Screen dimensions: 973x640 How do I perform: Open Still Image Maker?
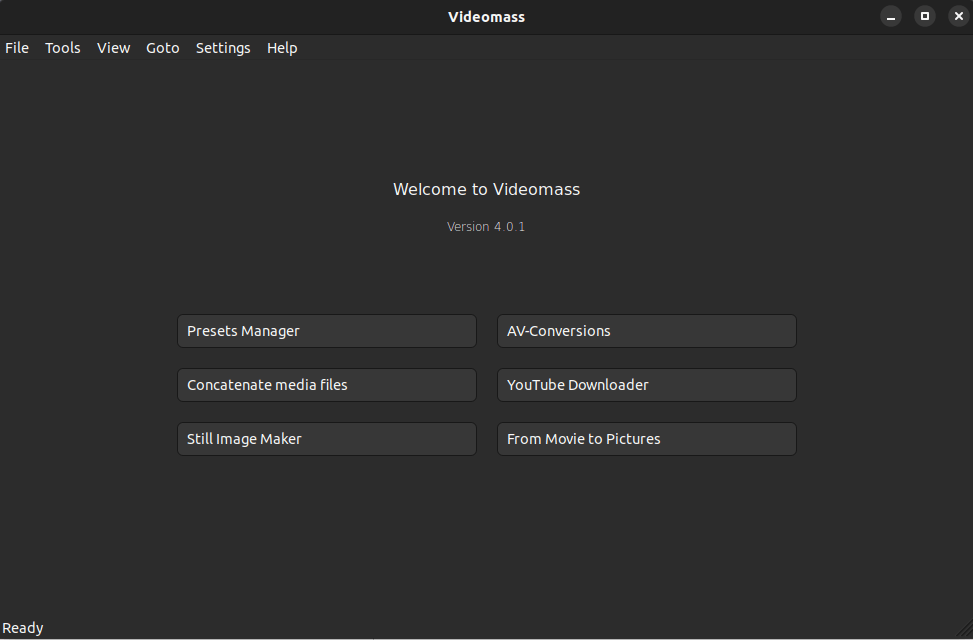327,439
